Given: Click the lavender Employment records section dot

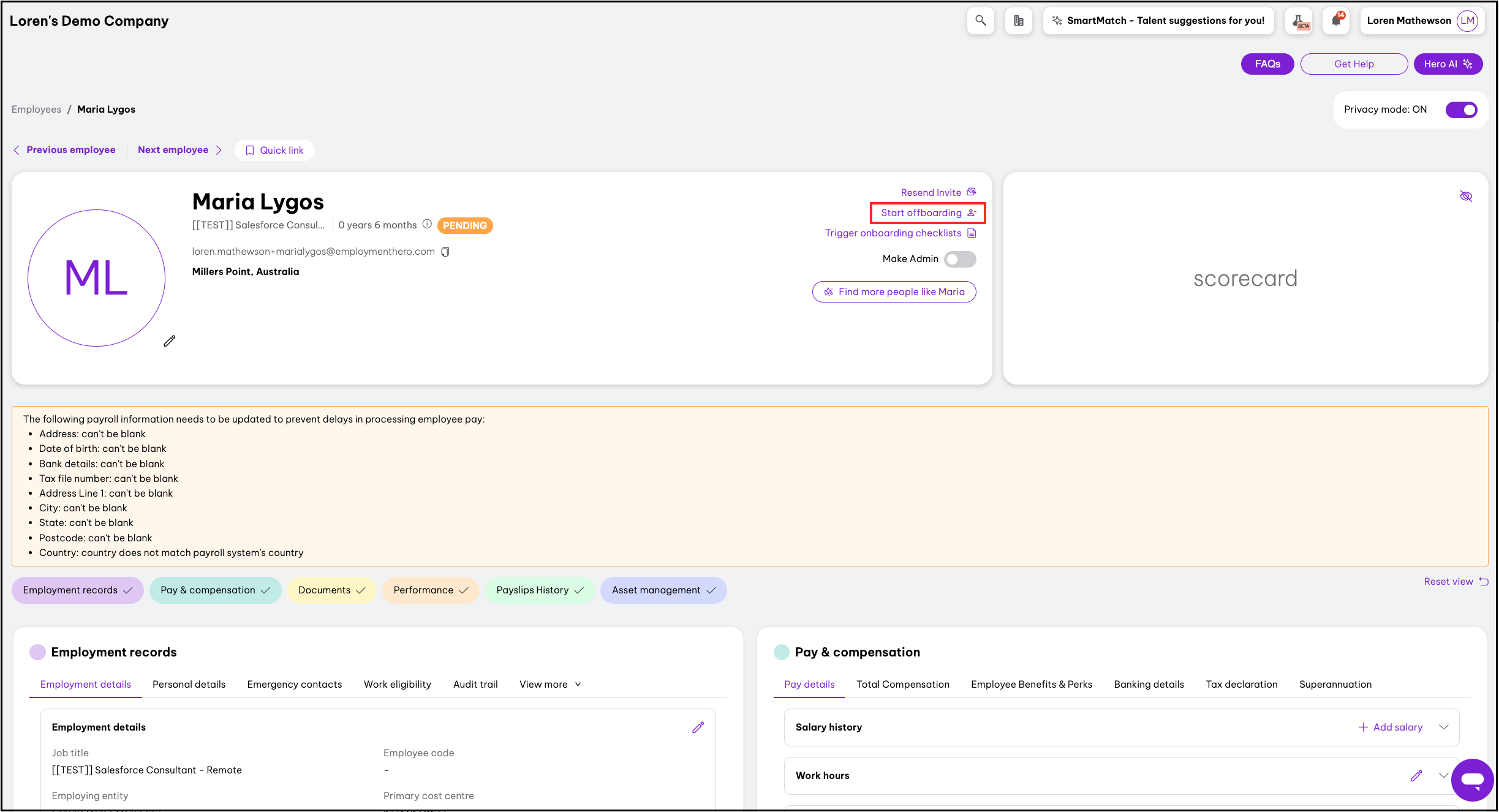Looking at the screenshot, I should click(38, 652).
